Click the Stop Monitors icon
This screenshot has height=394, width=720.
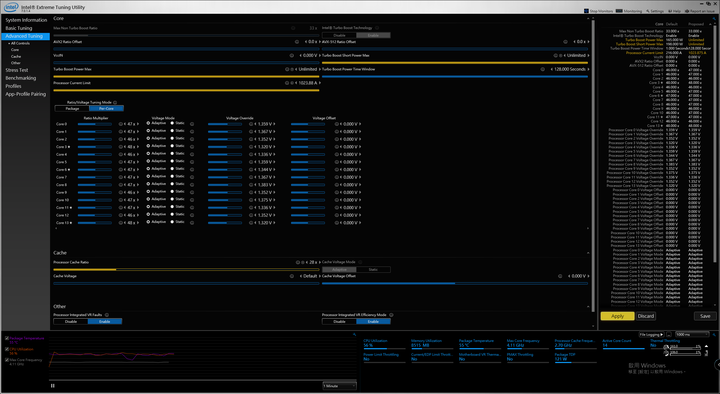(586, 11)
